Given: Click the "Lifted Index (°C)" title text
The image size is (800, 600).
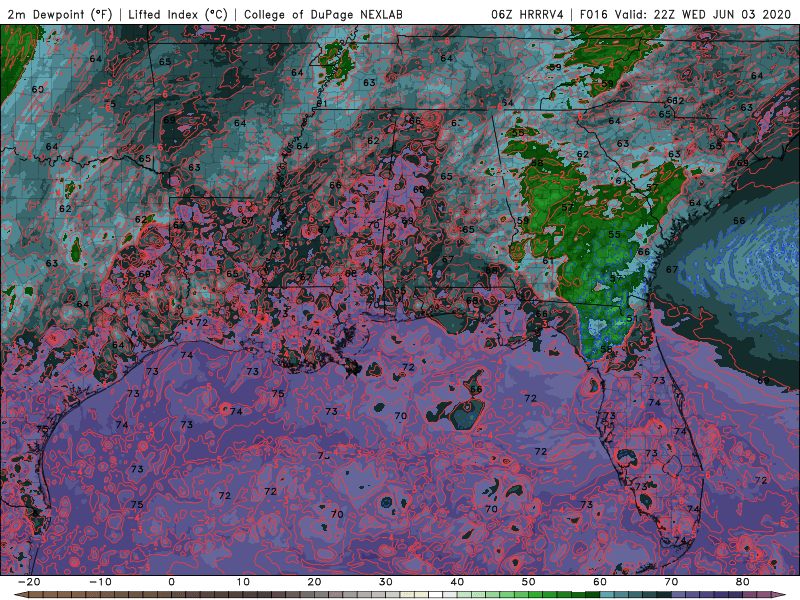Looking at the screenshot, I should (x=178, y=15).
